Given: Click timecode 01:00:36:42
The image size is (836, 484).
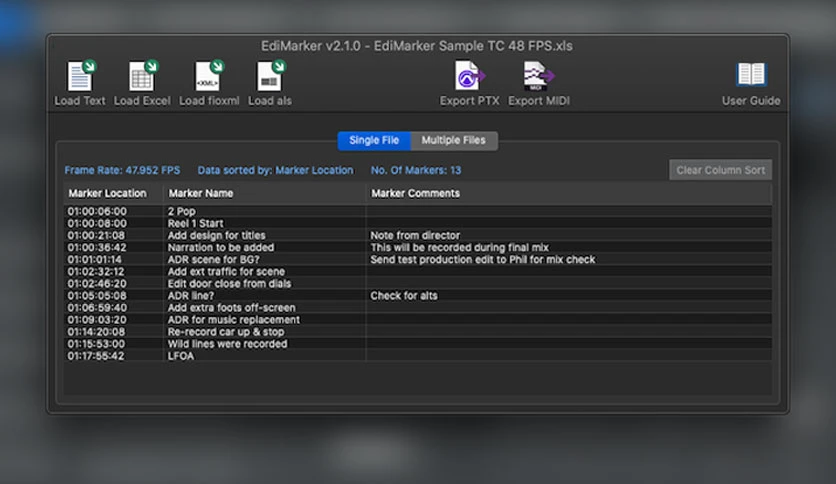Looking at the screenshot, I should [97, 247].
